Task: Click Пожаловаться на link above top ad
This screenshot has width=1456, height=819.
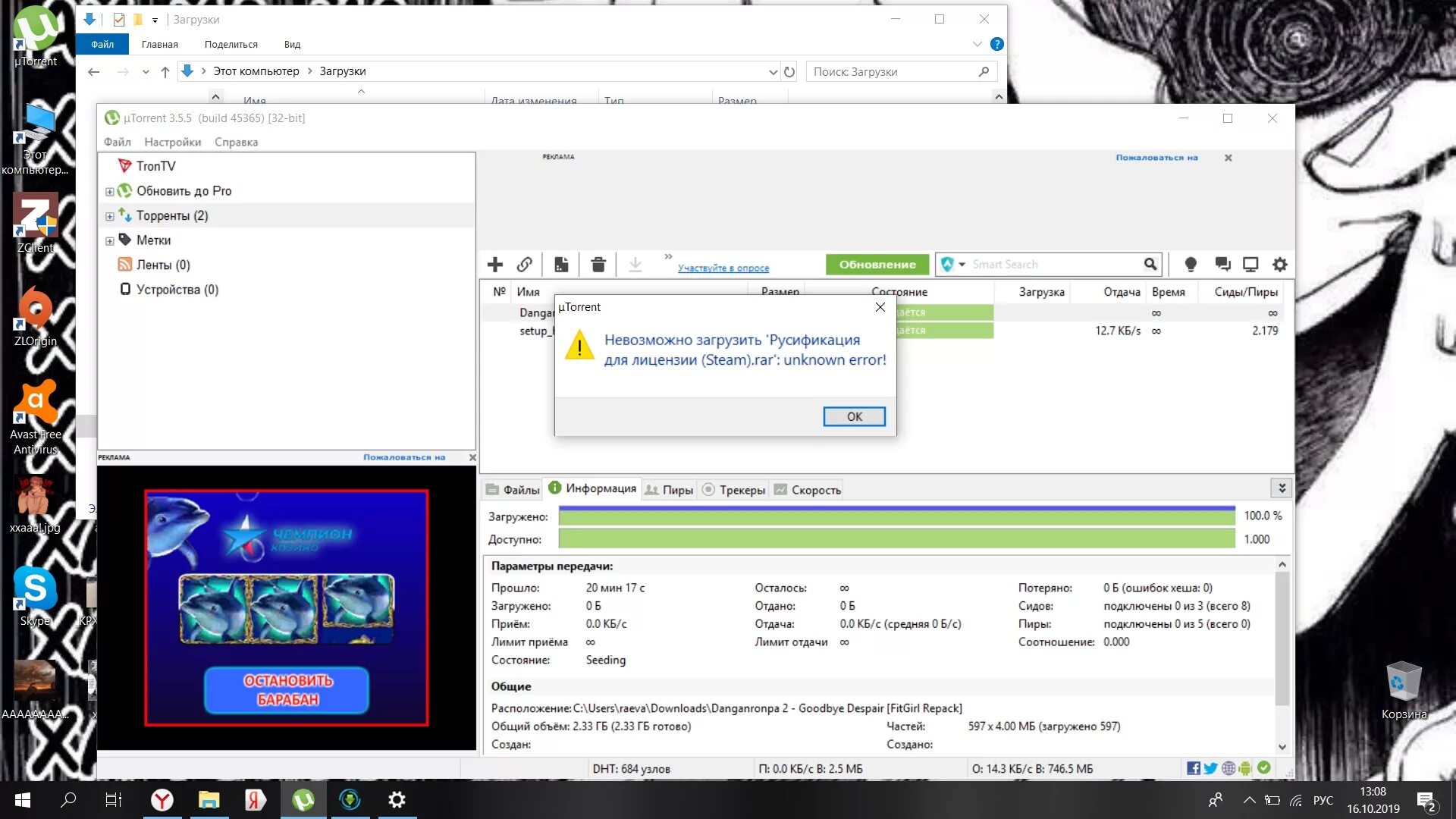Action: (1156, 158)
